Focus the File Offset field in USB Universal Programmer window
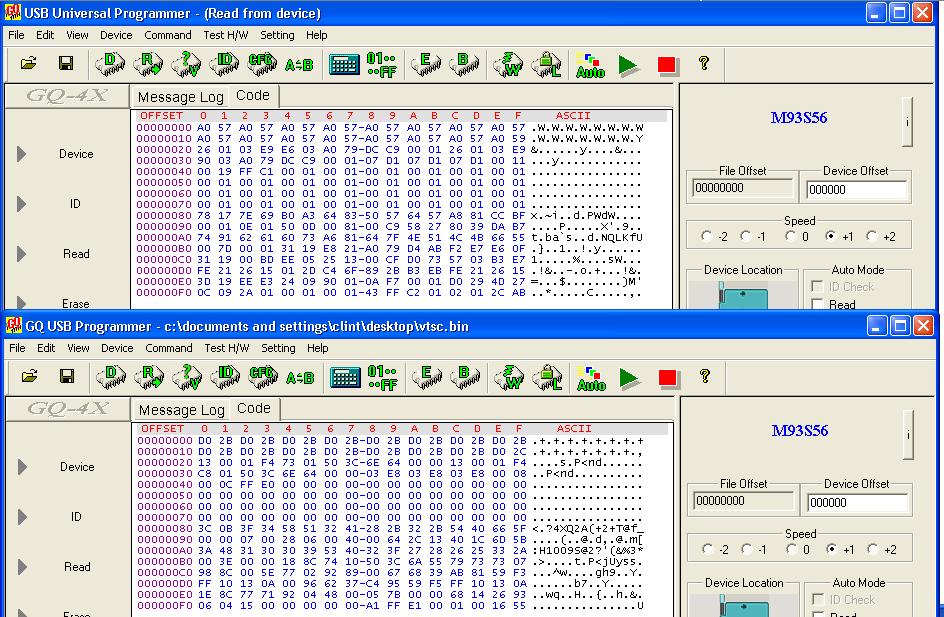The height and width of the screenshot is (617, 944). click(742, 188)
